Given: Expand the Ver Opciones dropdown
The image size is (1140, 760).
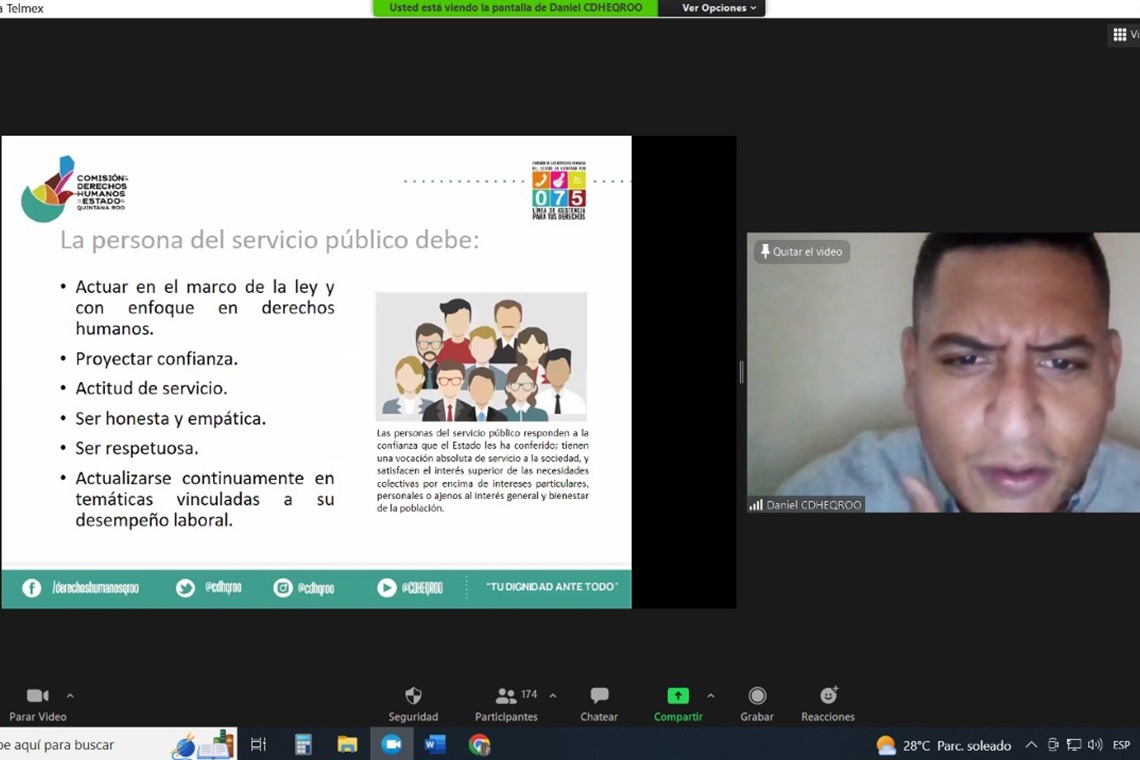Looking at the screenshot, I should click(718, 8).
